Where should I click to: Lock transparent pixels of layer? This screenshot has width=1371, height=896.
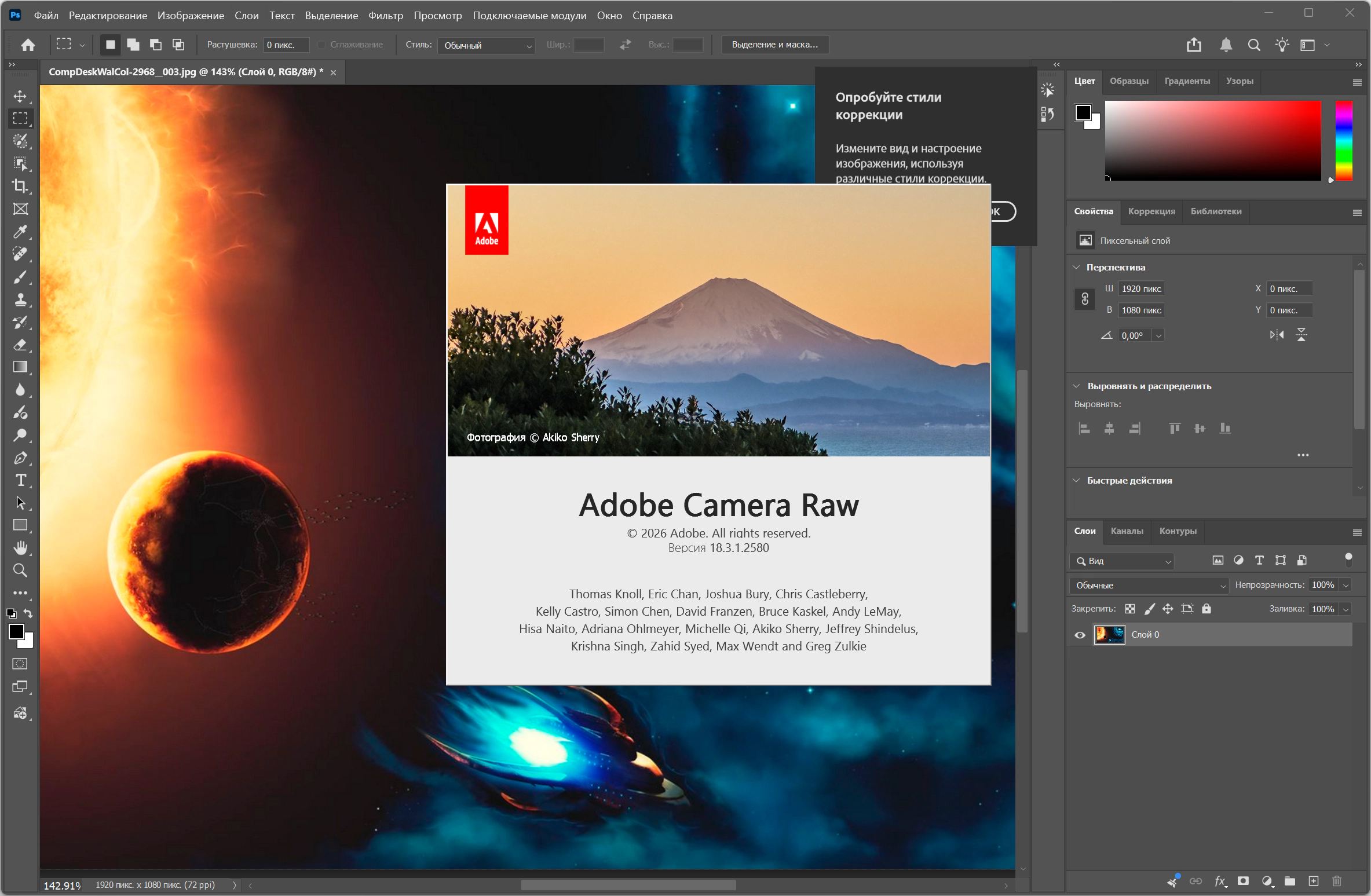click(1129, 609)
